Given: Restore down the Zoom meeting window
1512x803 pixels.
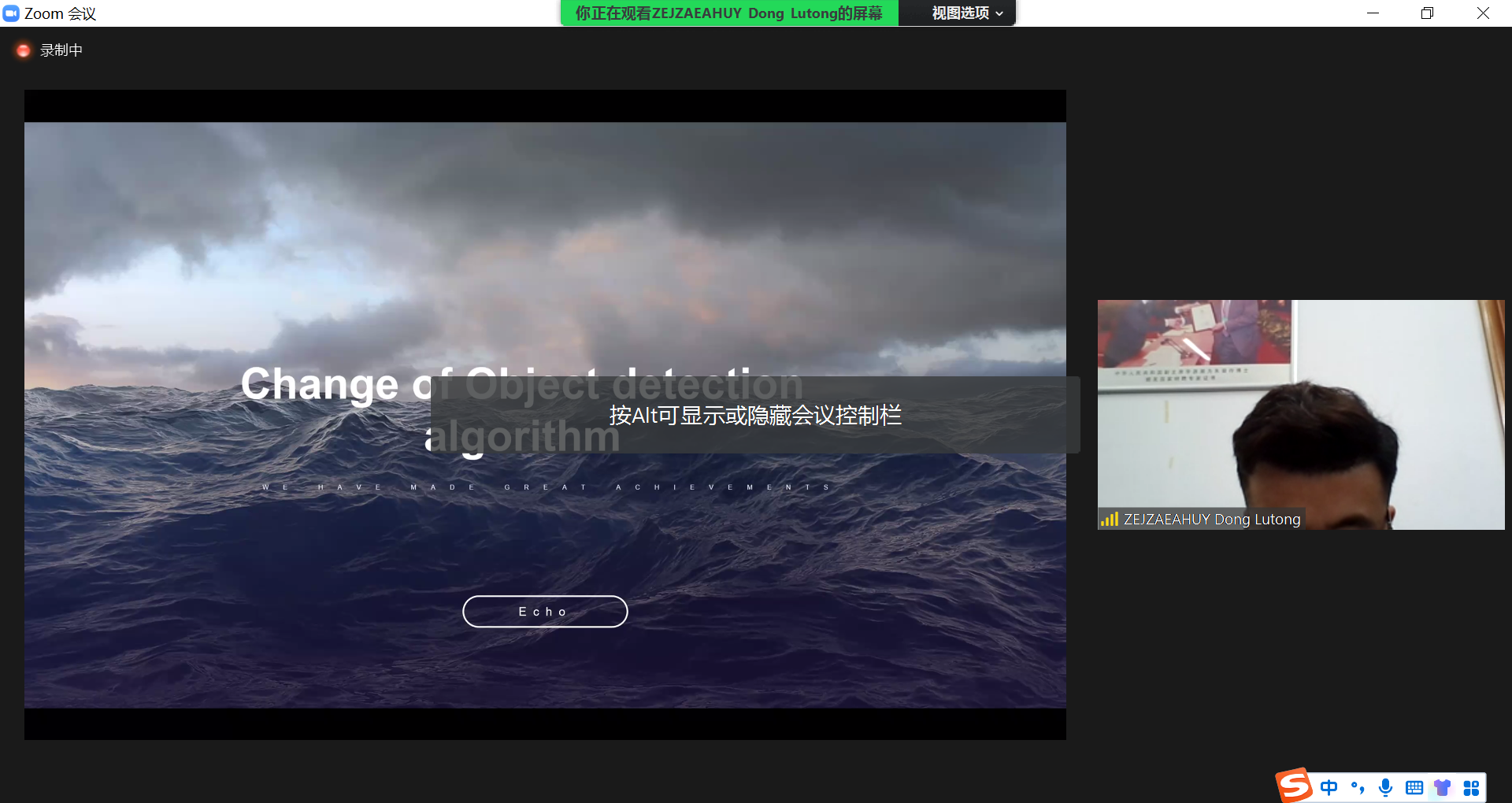Looking at the screenshot, I should pyautogui.click(x=1427, y=13).
